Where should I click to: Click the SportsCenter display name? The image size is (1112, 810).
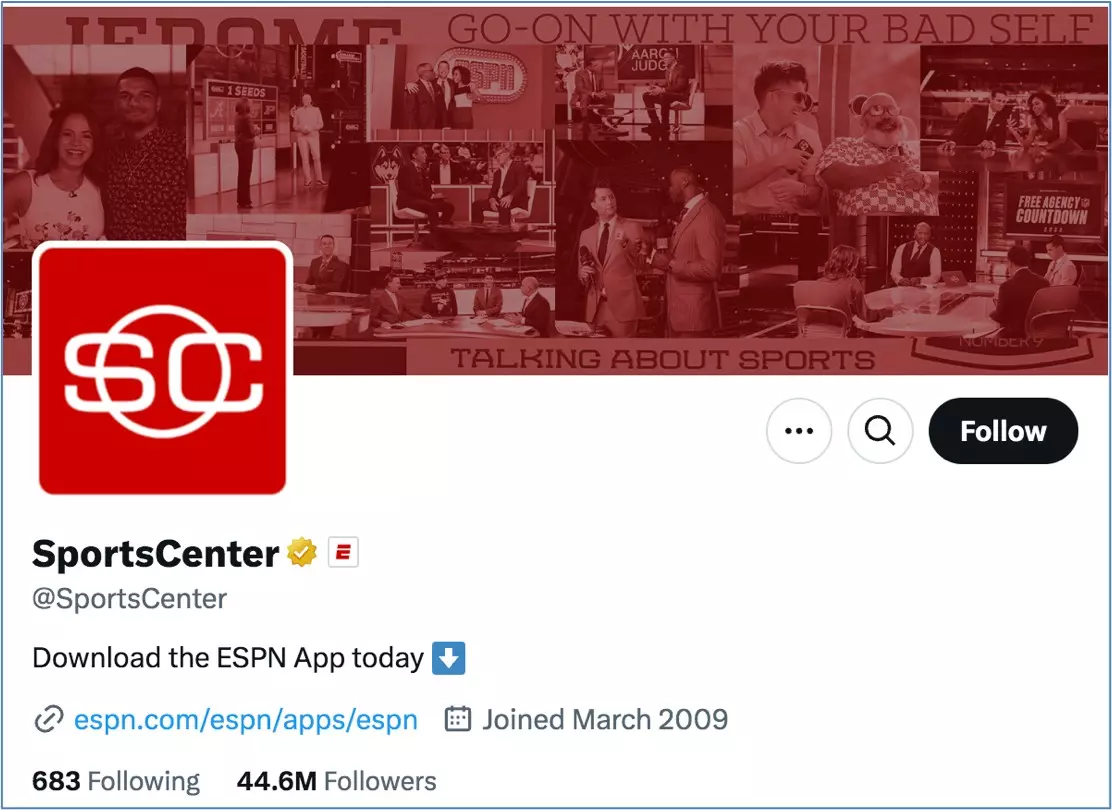pyautogui.click(x=155, y=553)
